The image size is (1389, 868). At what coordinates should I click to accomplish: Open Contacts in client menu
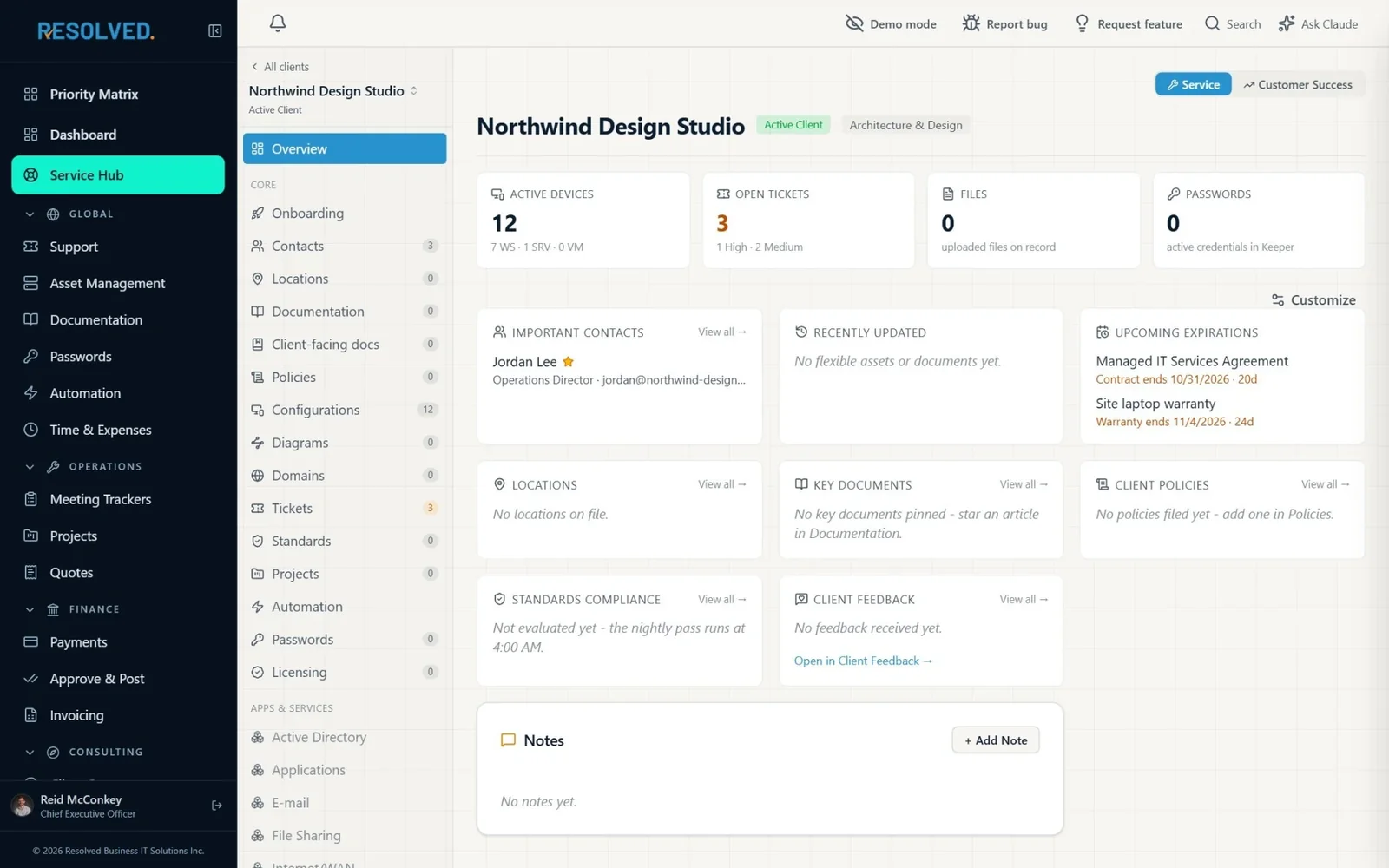pos(345,246)
